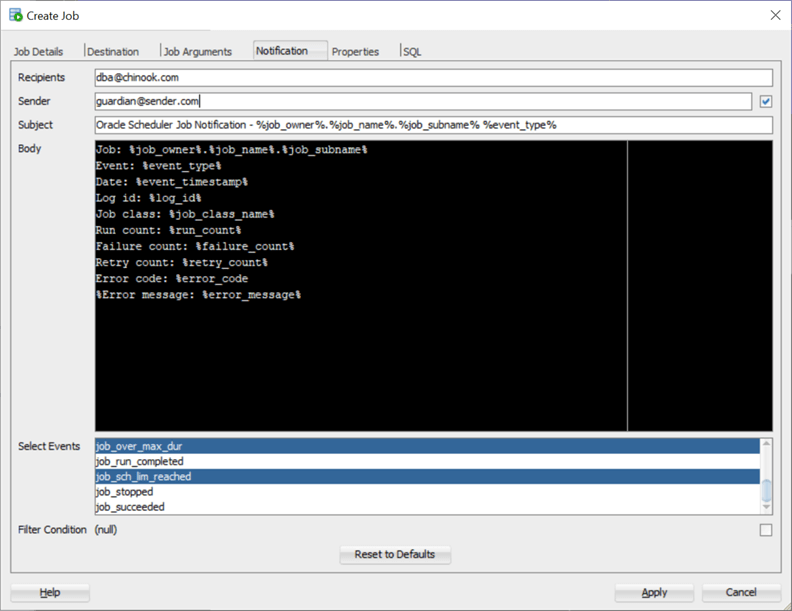
Task: Click the Subject text field
Action: tap(433, 125)
